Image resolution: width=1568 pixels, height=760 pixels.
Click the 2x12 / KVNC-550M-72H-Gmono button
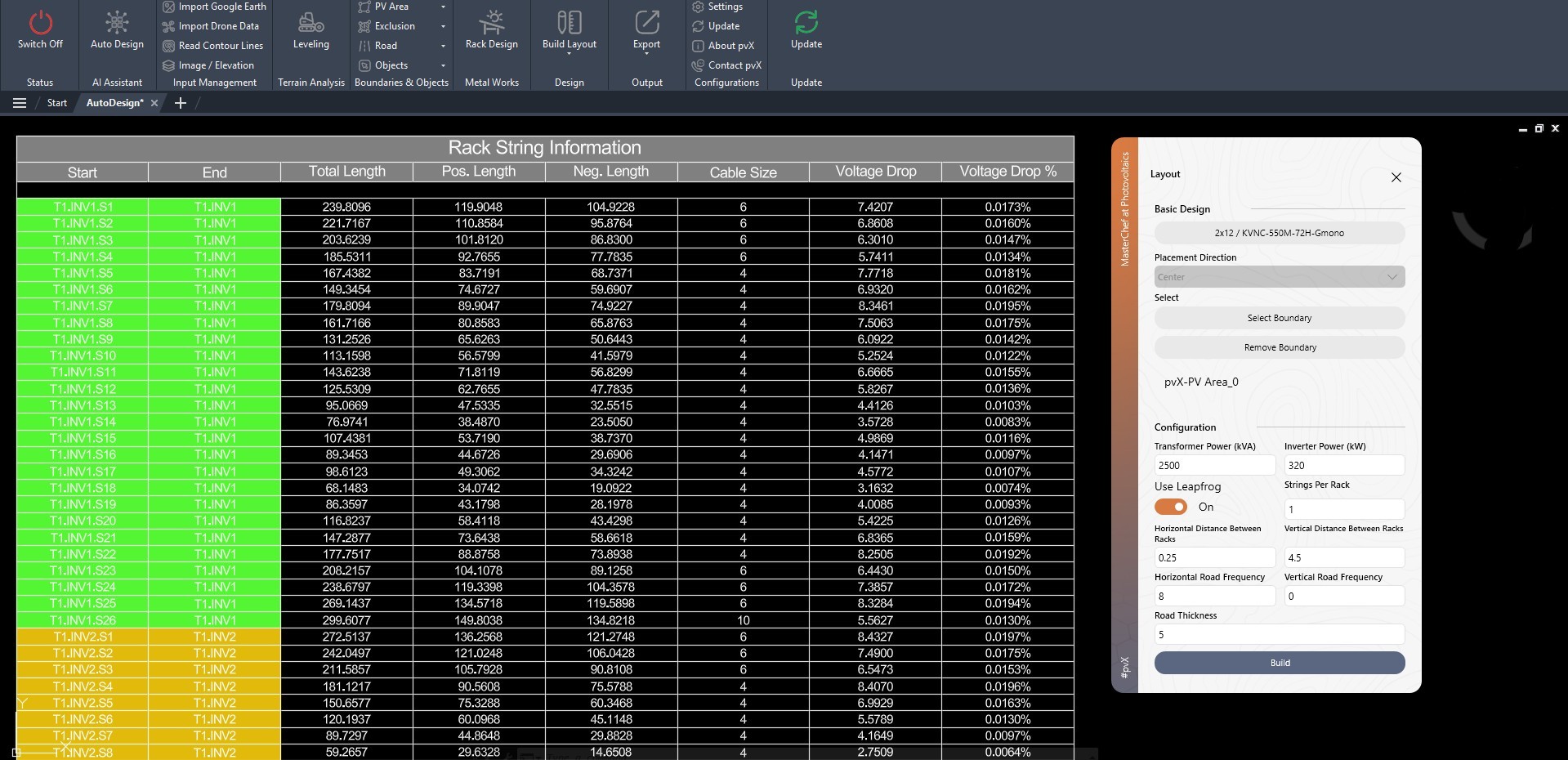coord(1280,233)
